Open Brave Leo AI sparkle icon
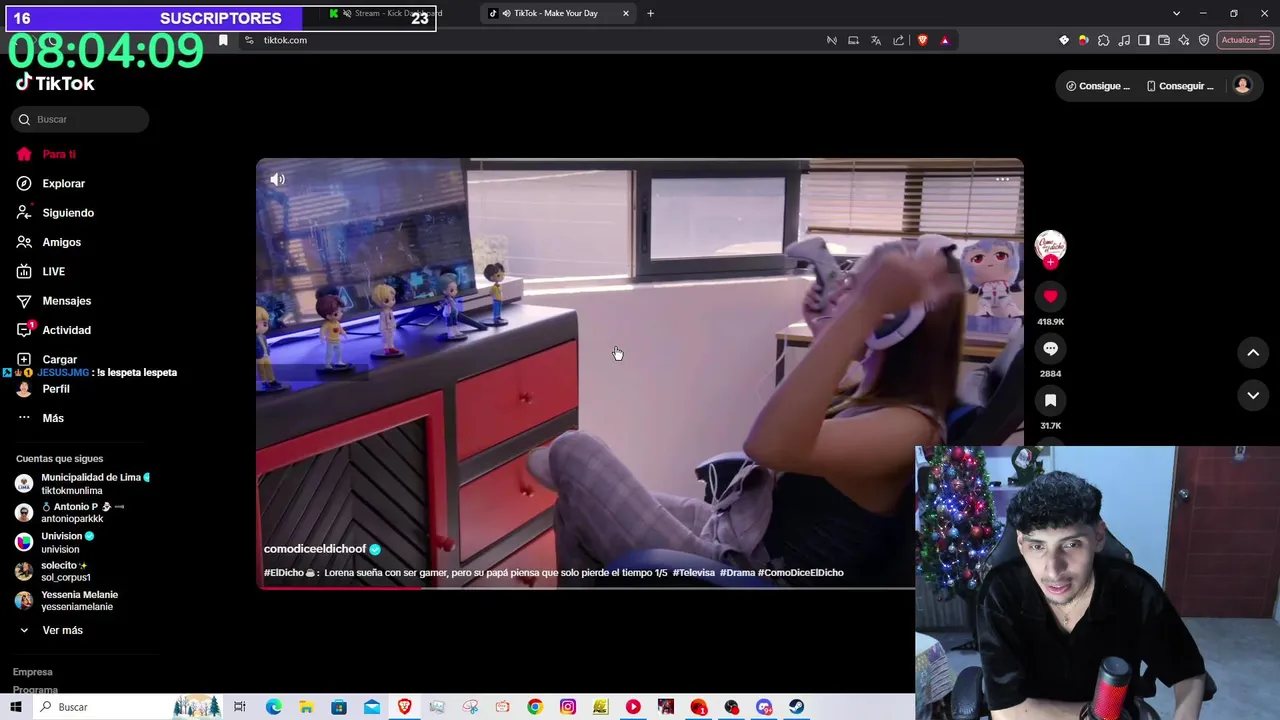1280x720 pixels. click(x=1184, y=40)
